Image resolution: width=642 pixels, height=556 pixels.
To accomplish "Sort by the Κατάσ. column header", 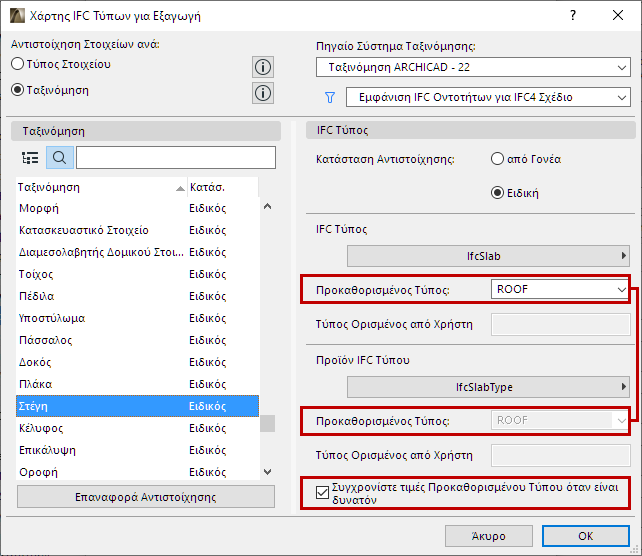I will 223,188.
